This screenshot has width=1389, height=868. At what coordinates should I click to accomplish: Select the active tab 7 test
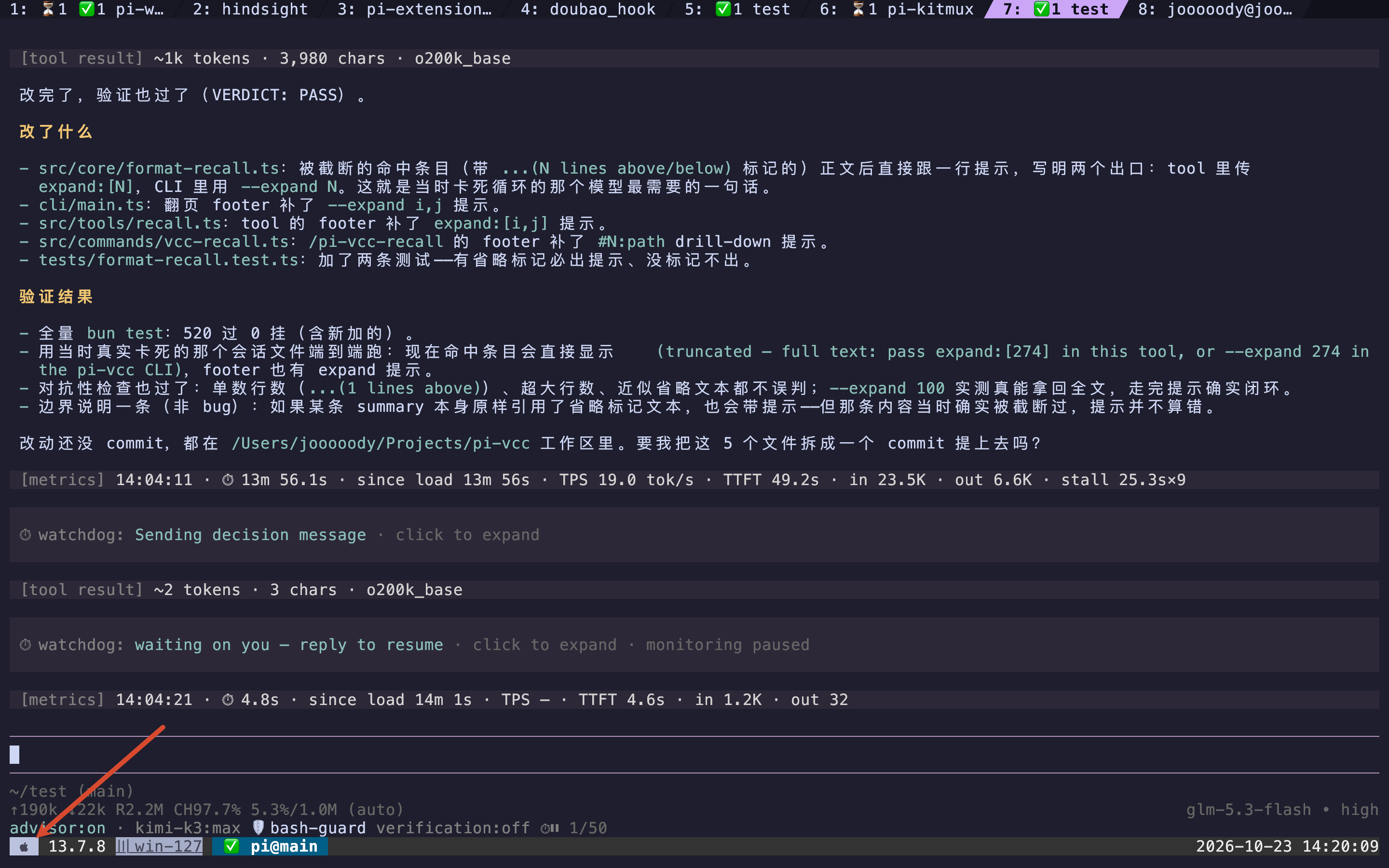click(x=1056, y=9)
